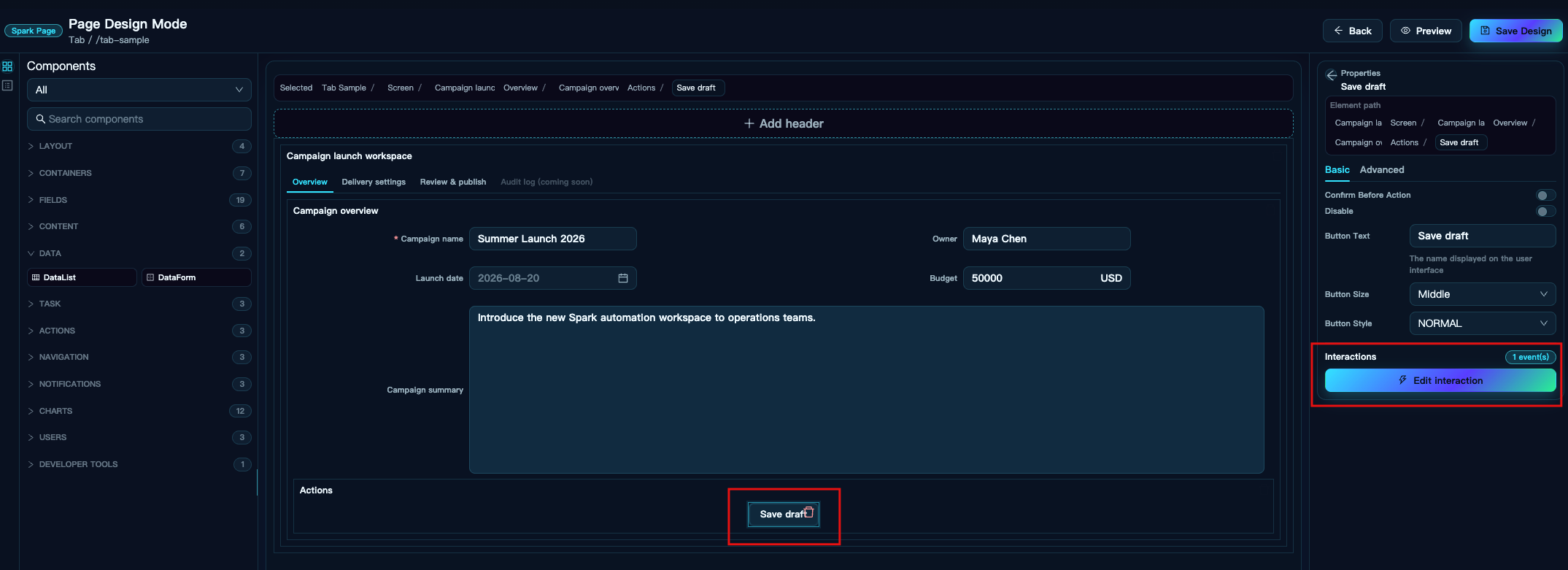Click the plus icon in Add header
1568x570 pixels.
[749, 123]
